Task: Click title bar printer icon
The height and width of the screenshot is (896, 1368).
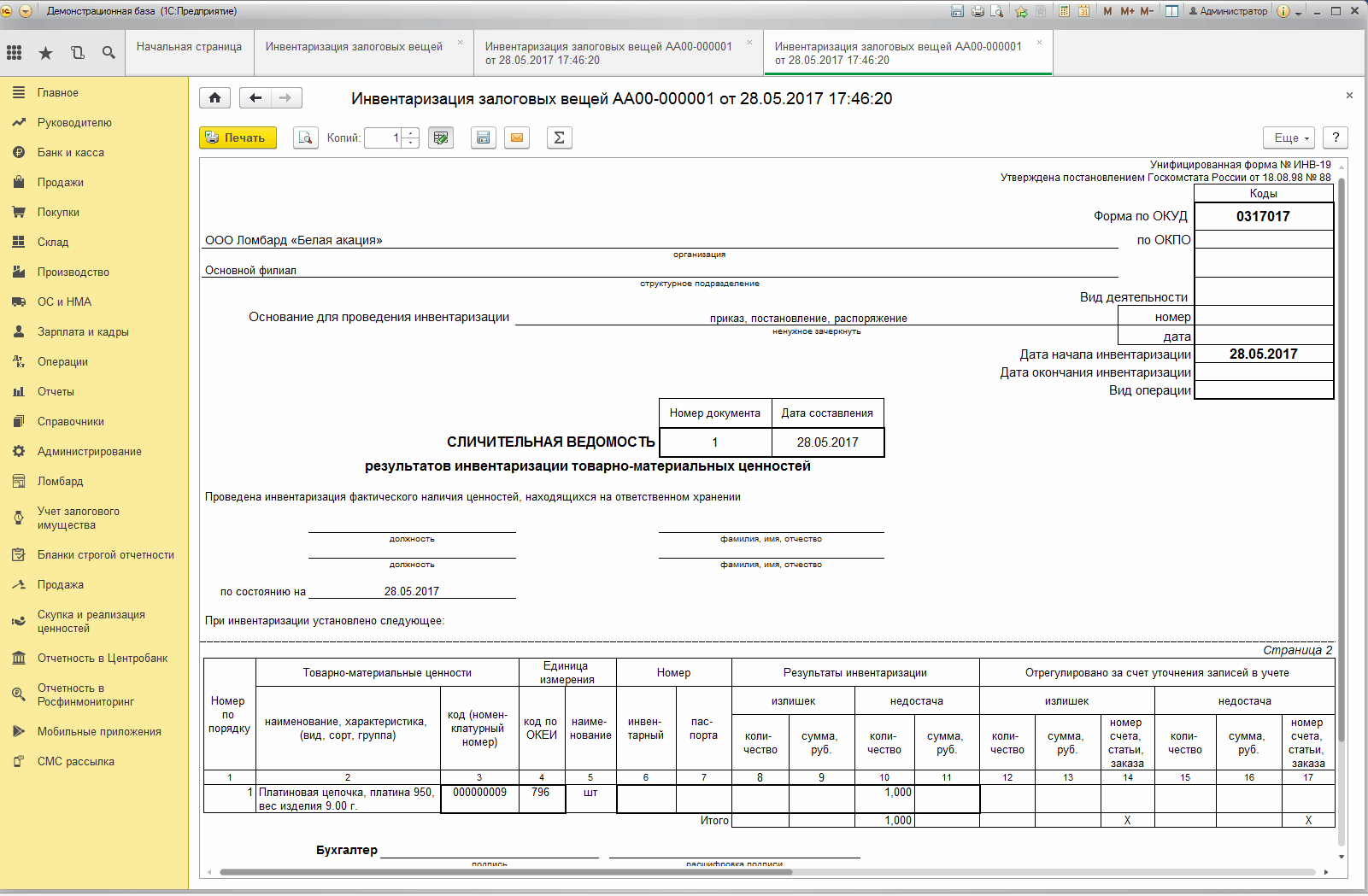Action: point(978,11)
